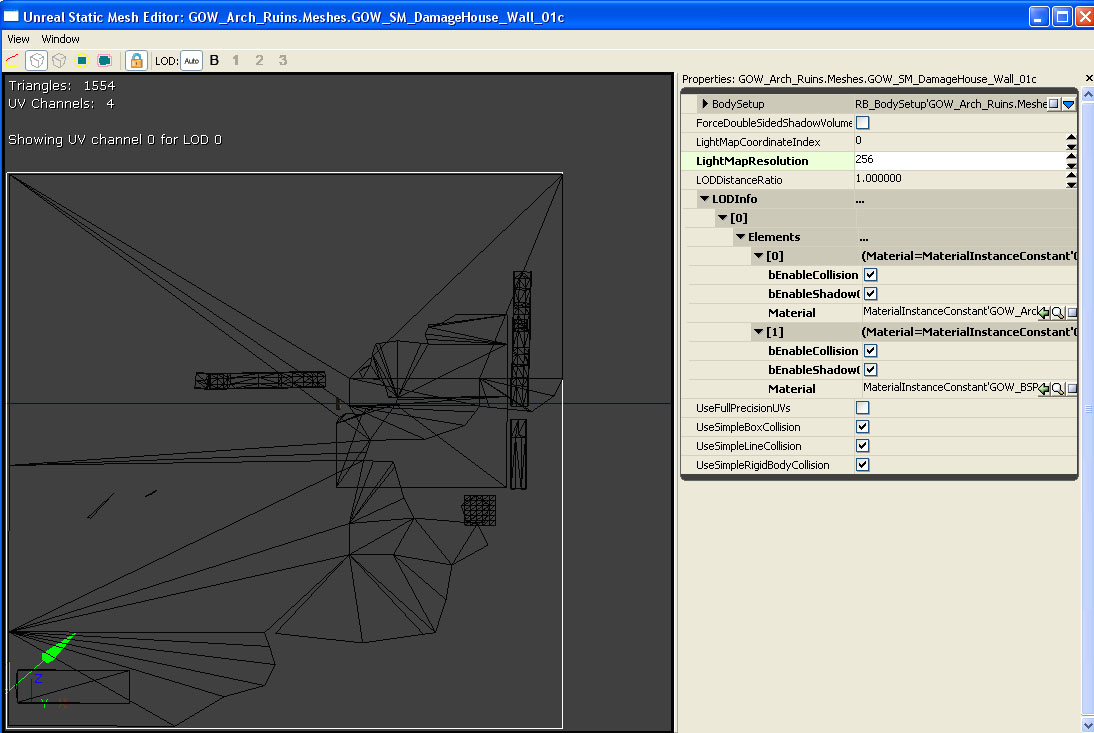Use selected material arrow for element 1
The image size is (1094, 733).
pyautogui.click(x=1043, y=389)
